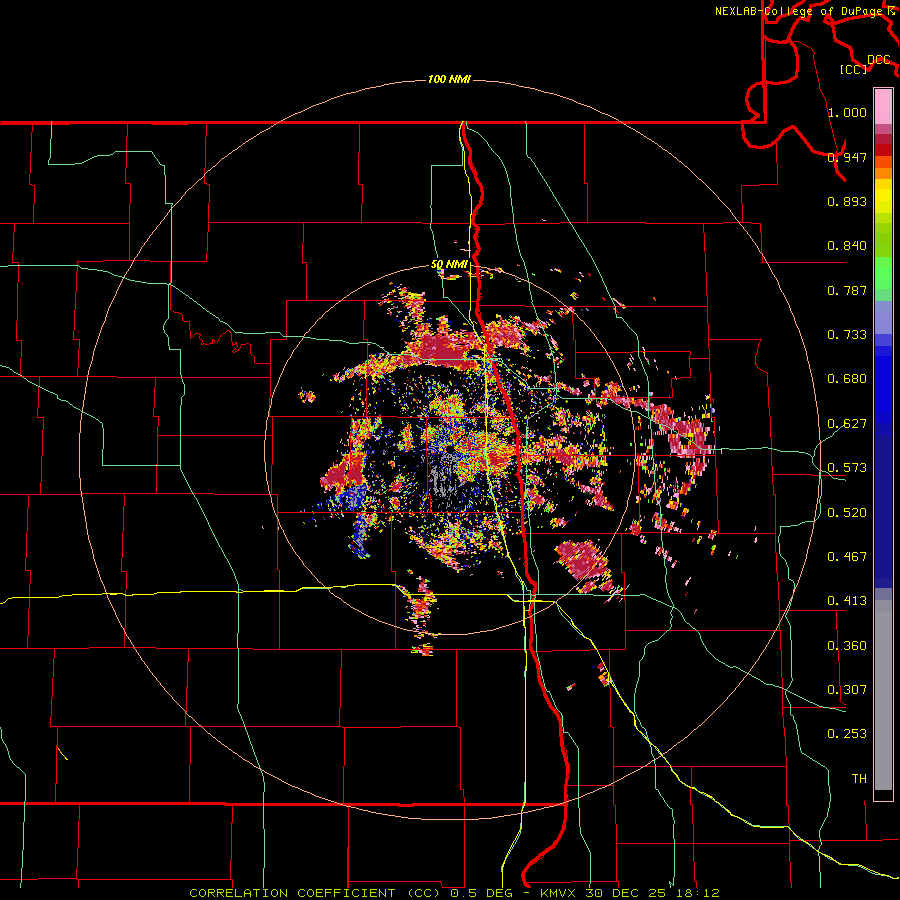The height and width of the screenshot is (900, 900).
Task: Select the 0.307 legend value
Action: 847,690
